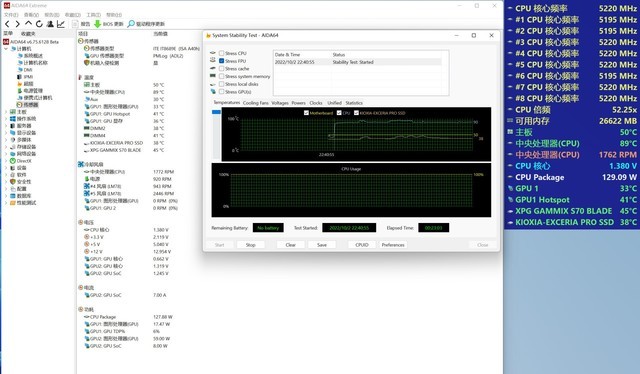This screenshot has width=640, height=374.
Task: Enable the Stress local disks checkbox
Action: 222,84
